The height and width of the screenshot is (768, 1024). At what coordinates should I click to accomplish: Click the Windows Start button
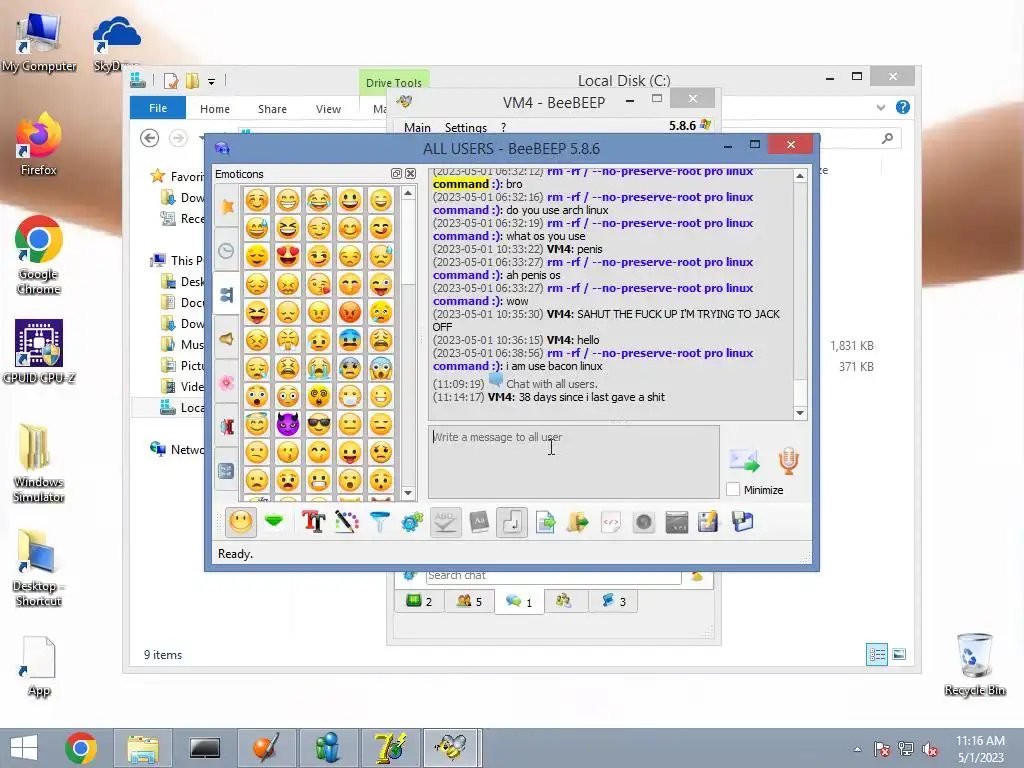24,748
